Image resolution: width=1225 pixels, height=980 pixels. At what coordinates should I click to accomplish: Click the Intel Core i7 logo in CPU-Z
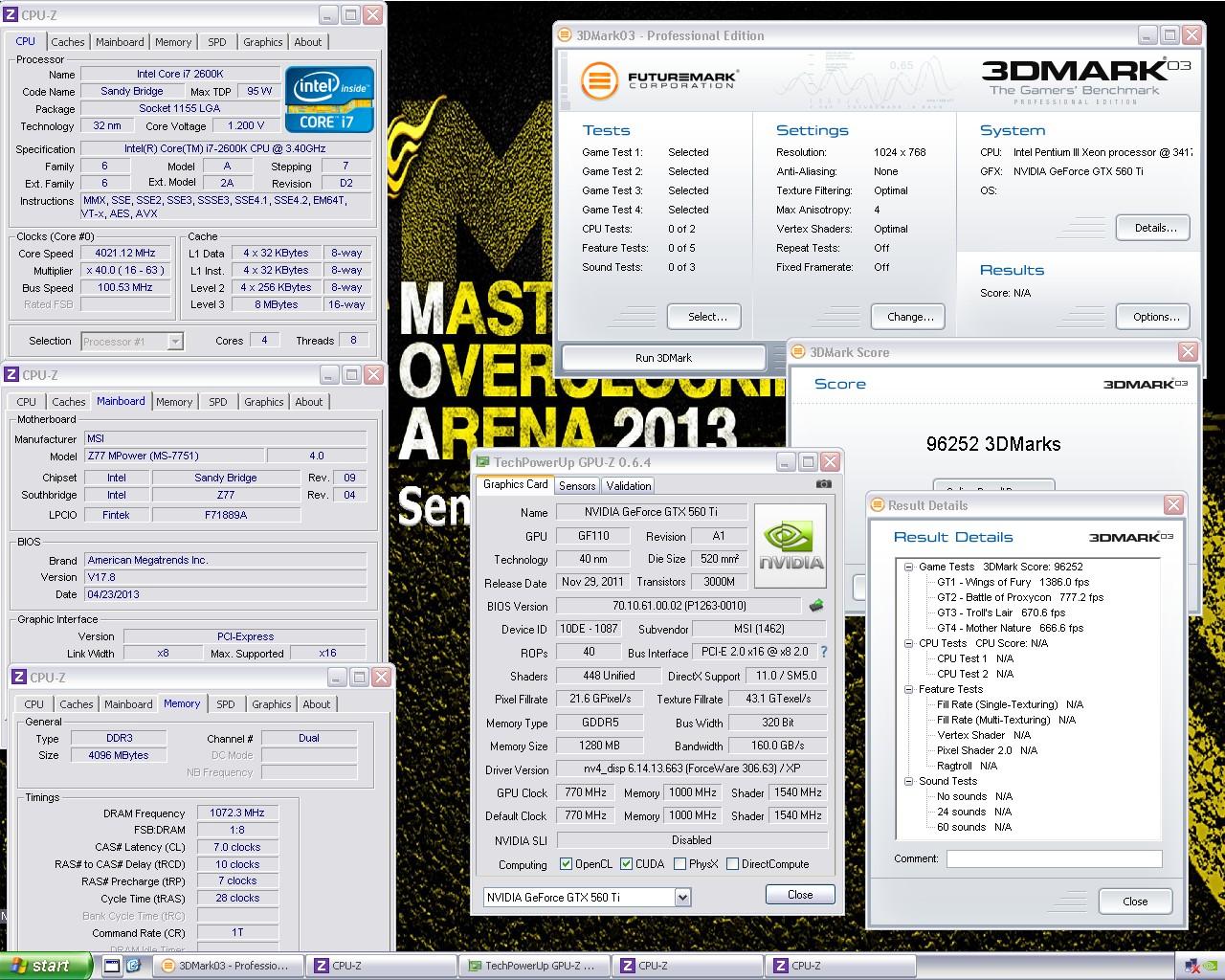click(329, 100)
